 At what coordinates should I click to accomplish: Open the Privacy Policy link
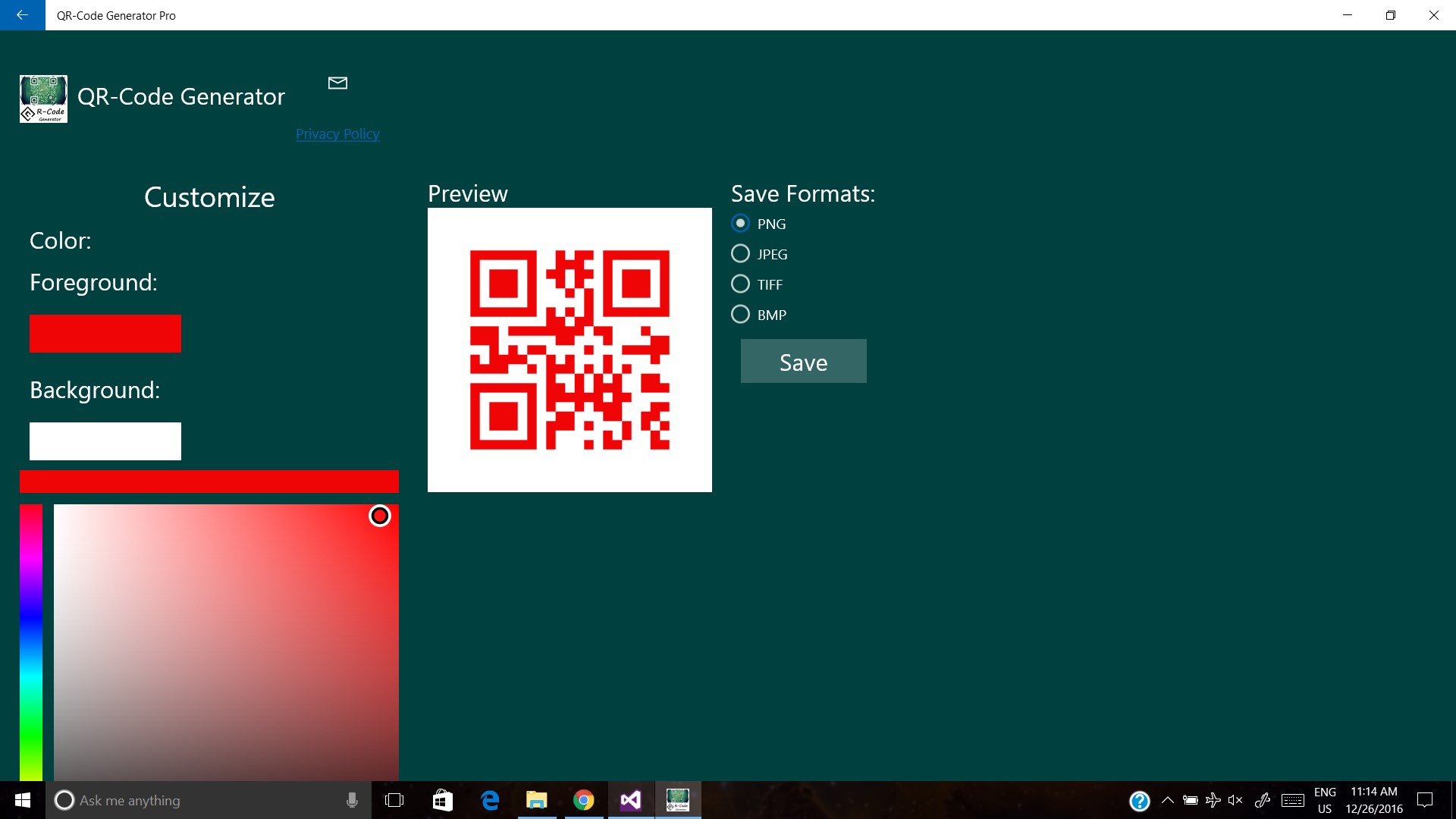(337, 134)
